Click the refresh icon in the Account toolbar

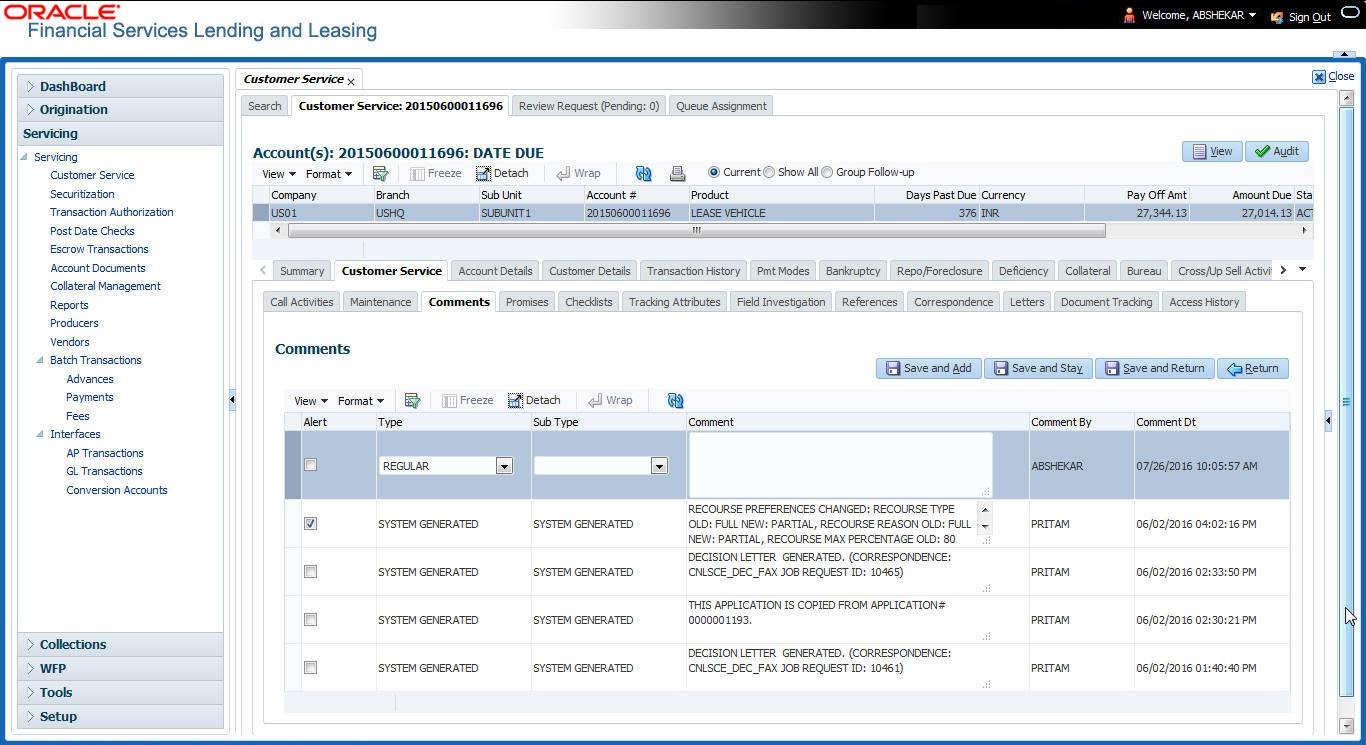point(643,173)
